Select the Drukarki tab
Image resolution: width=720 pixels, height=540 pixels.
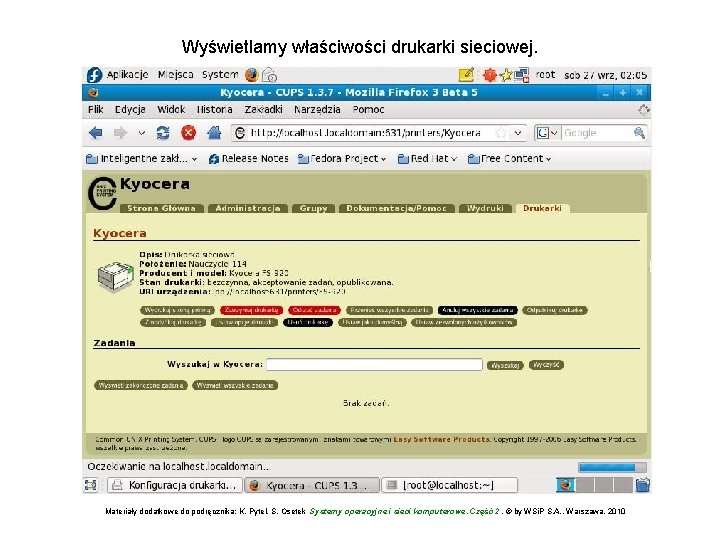pos(542,208)
